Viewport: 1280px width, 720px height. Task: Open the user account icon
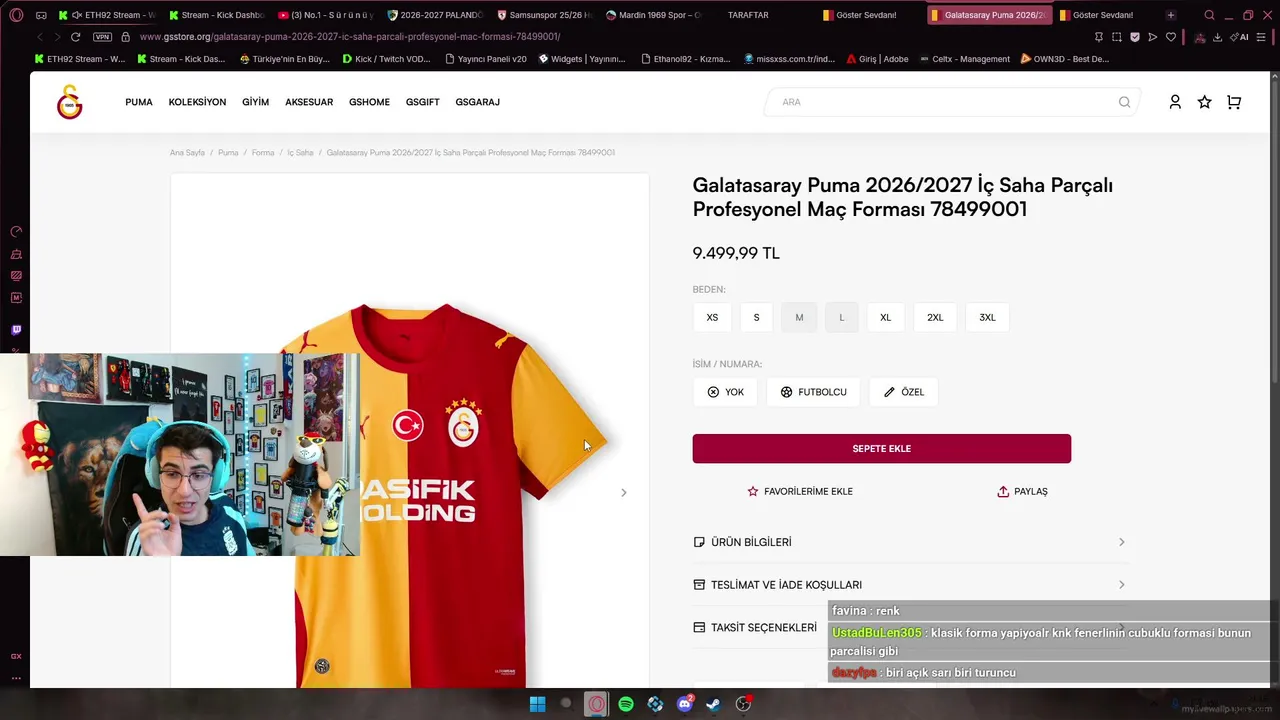1175,102
